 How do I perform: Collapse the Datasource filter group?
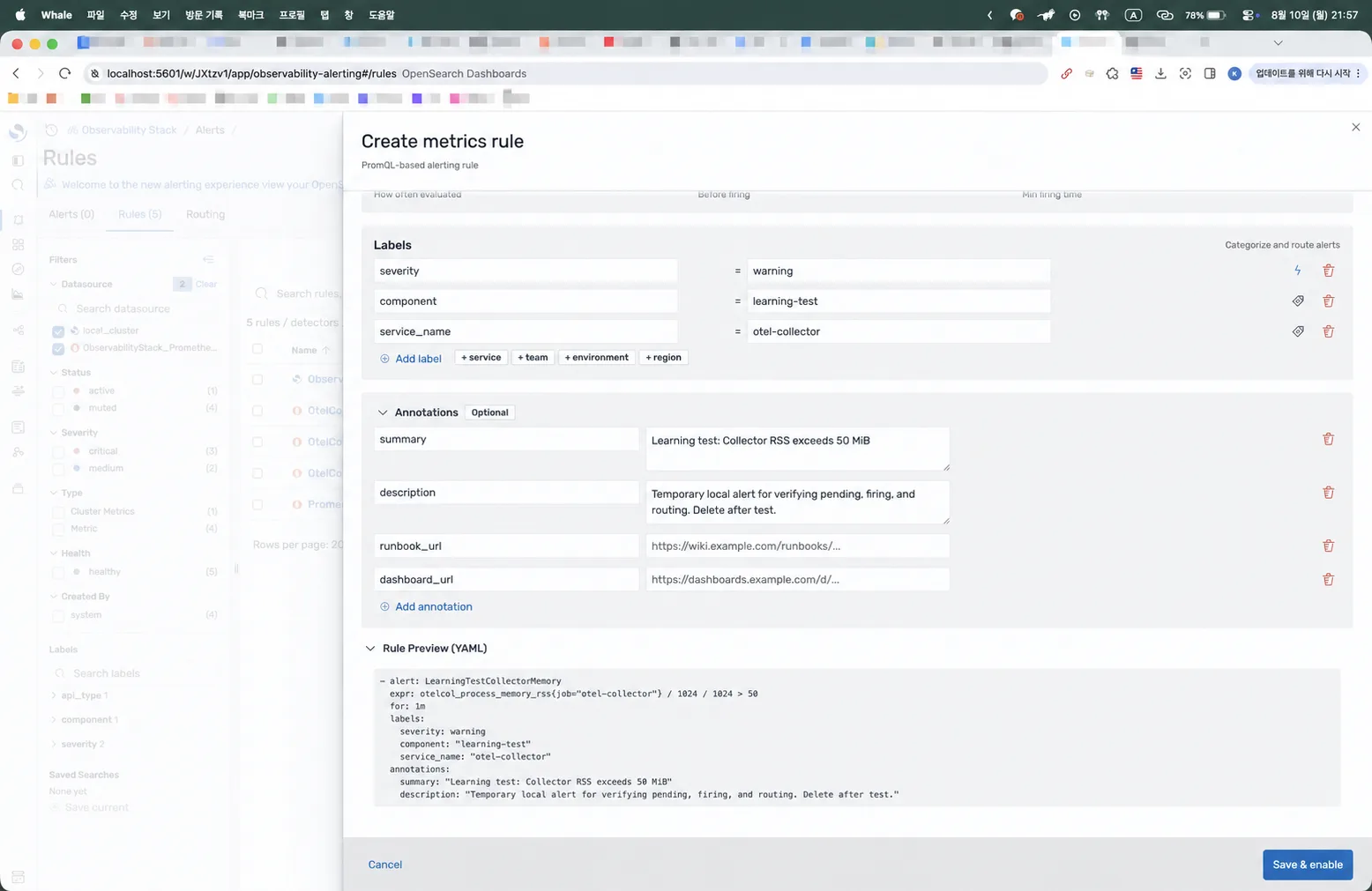click(54, 284)
